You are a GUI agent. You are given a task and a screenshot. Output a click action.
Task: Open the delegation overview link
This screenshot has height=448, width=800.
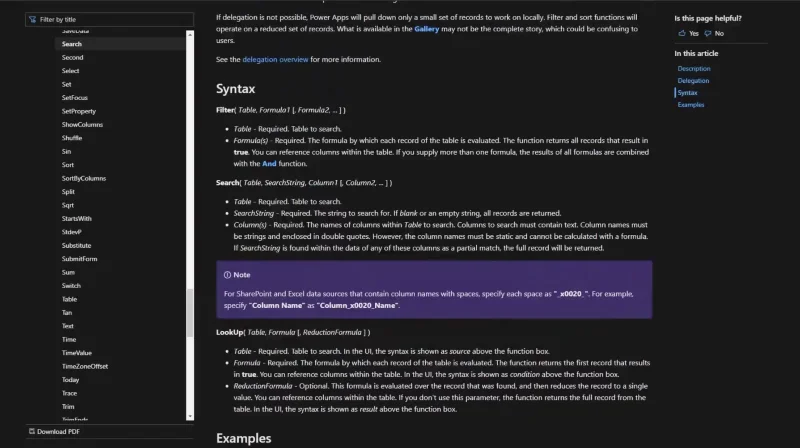(x=275, y=60)
